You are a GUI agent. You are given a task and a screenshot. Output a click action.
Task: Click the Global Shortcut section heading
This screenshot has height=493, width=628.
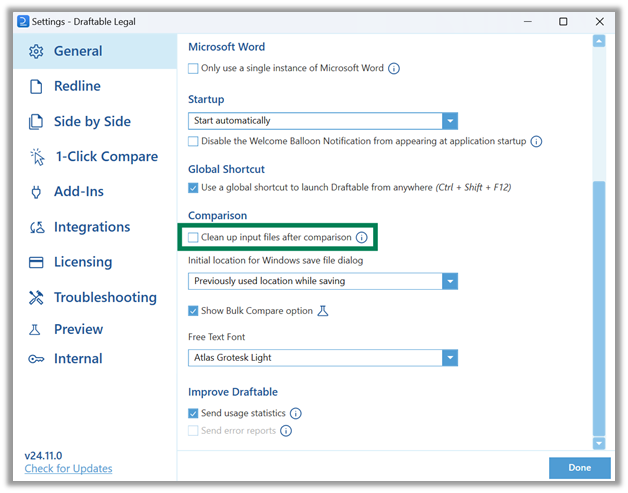point(227,169)
